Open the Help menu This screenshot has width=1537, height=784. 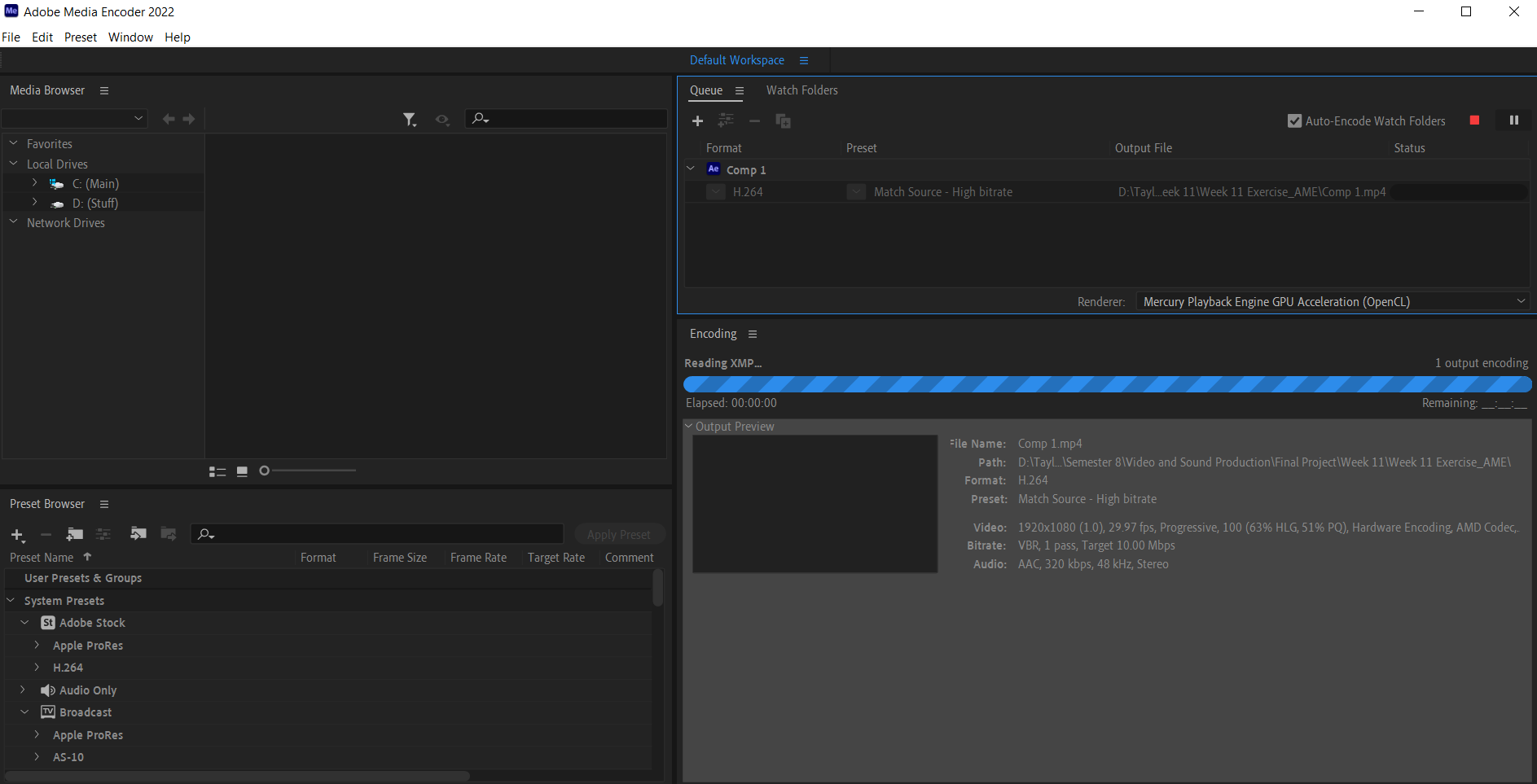coord(178,37)
